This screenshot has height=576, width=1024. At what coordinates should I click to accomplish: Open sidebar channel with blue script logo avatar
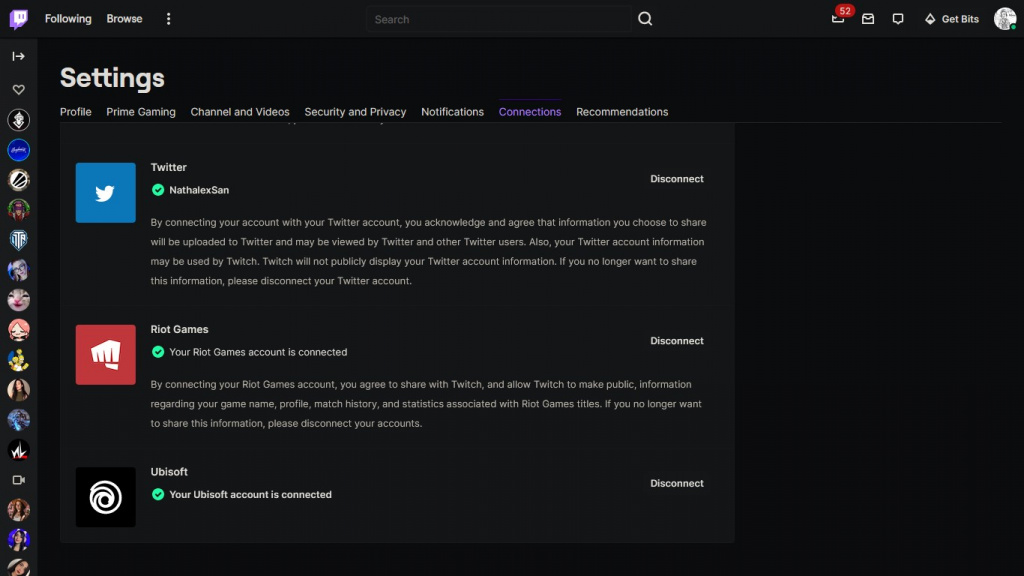click(18, 150)
